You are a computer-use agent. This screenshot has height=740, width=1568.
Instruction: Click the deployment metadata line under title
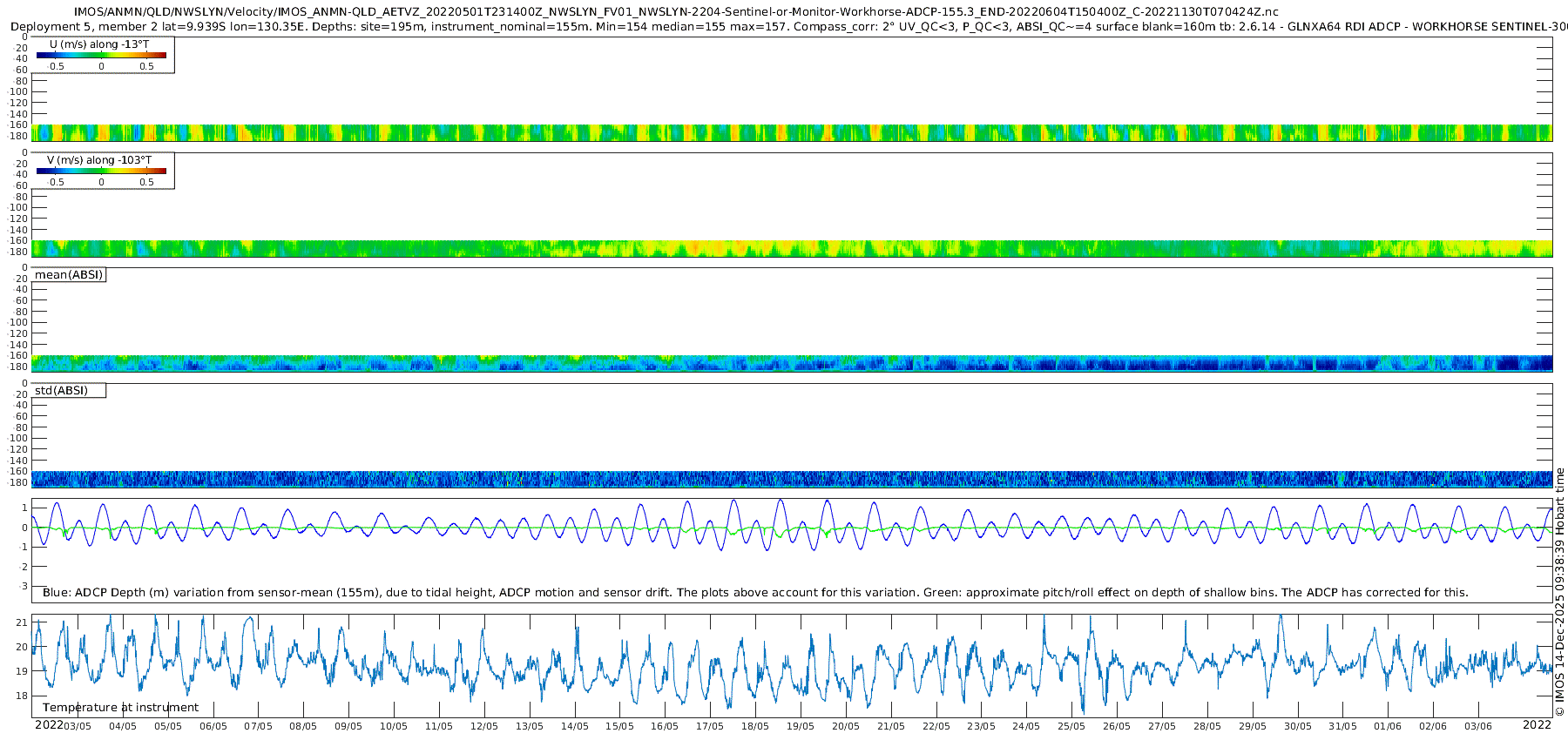pos(784,27)
